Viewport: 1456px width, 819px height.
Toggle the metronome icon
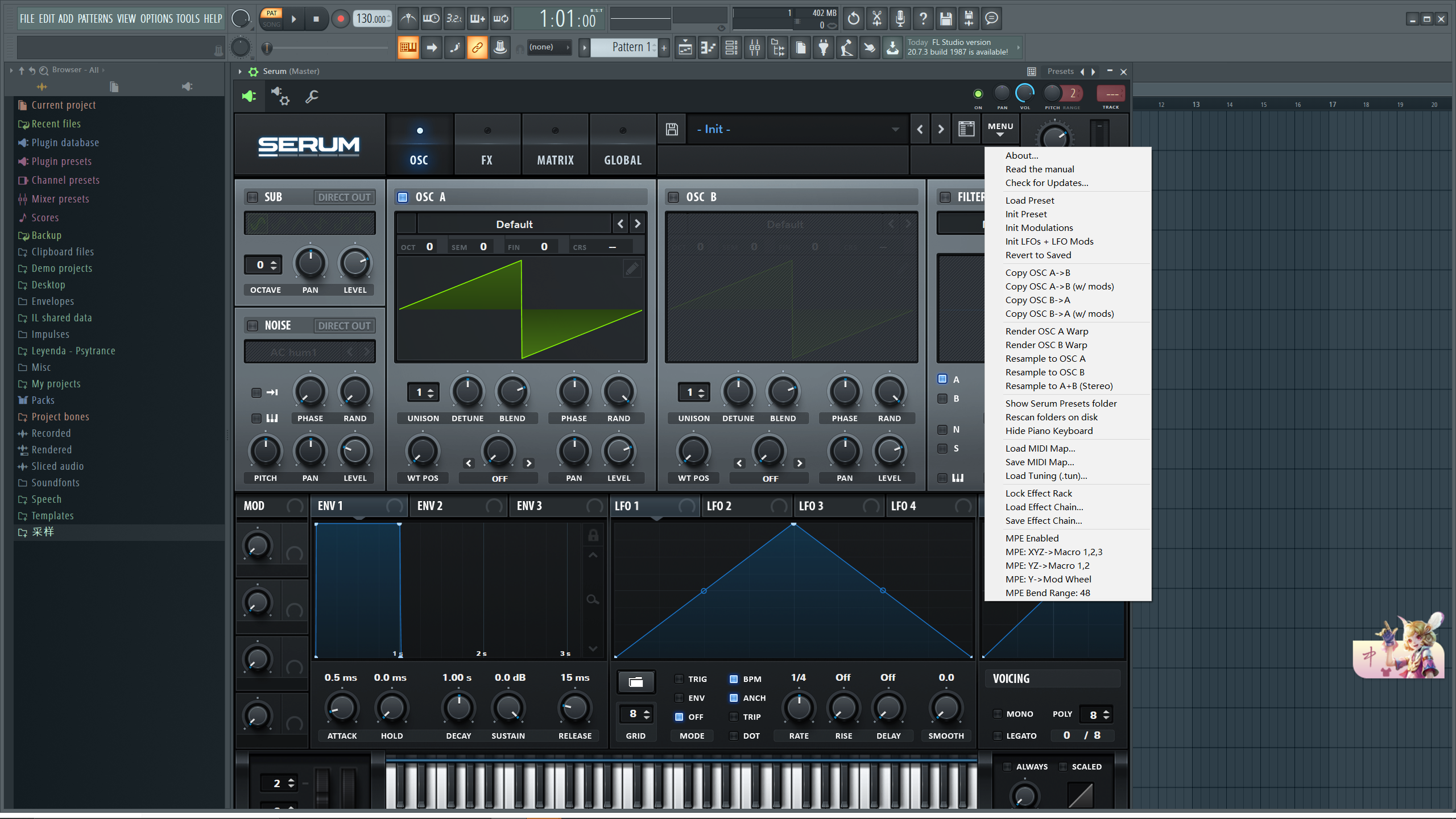point(408,19)
